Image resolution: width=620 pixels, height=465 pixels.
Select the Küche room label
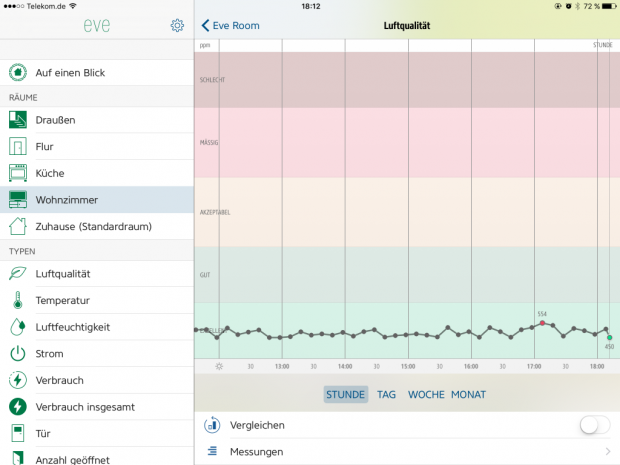point(50,173)
